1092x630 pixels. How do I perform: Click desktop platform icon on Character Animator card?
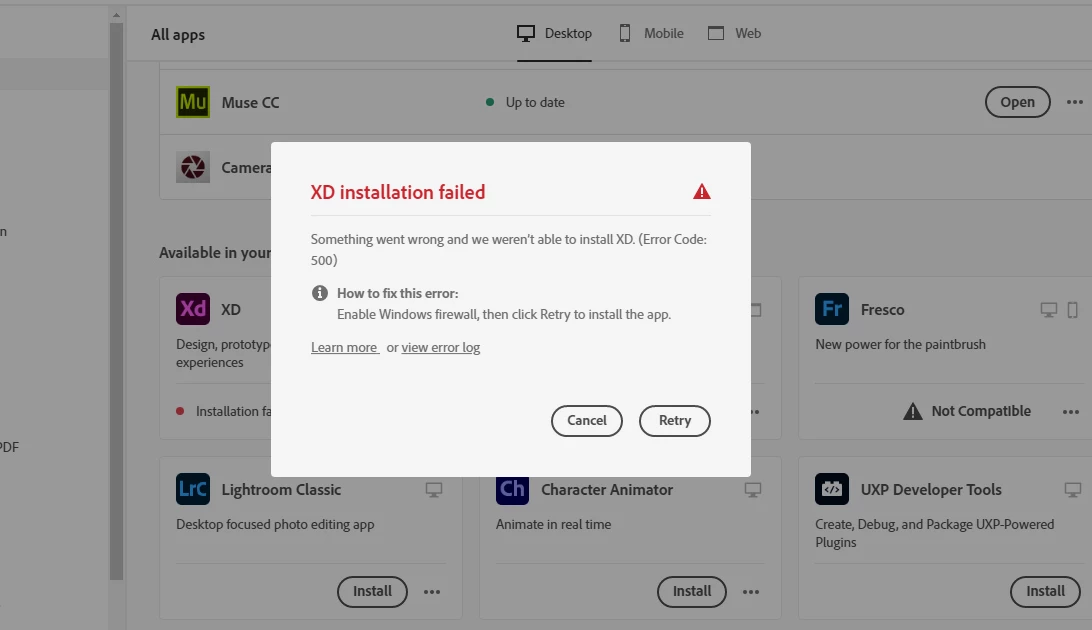click(753, 490)
